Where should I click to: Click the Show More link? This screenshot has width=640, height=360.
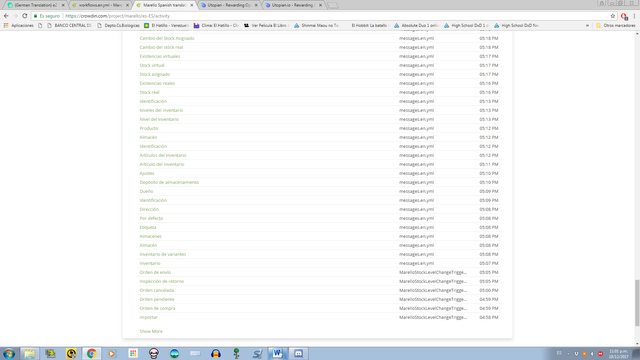(151, 331)
